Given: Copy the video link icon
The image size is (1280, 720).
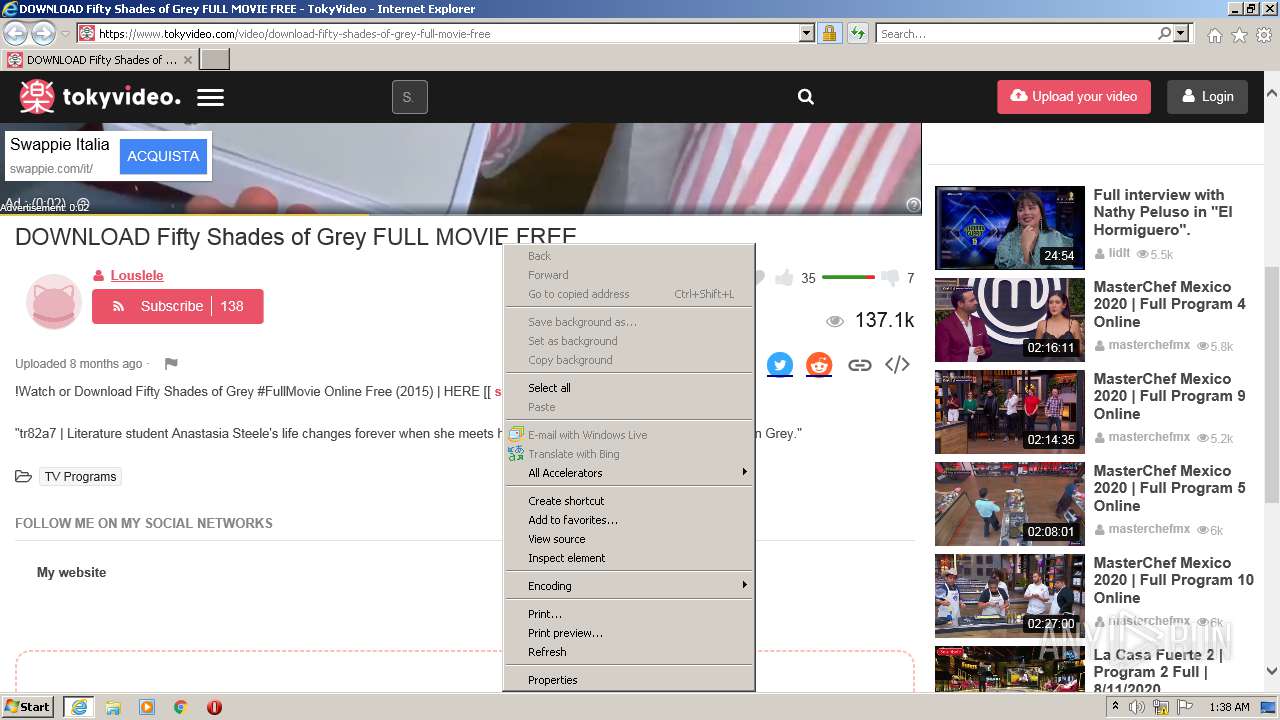Looking at the screenshot, I should (x=859, y=365).
